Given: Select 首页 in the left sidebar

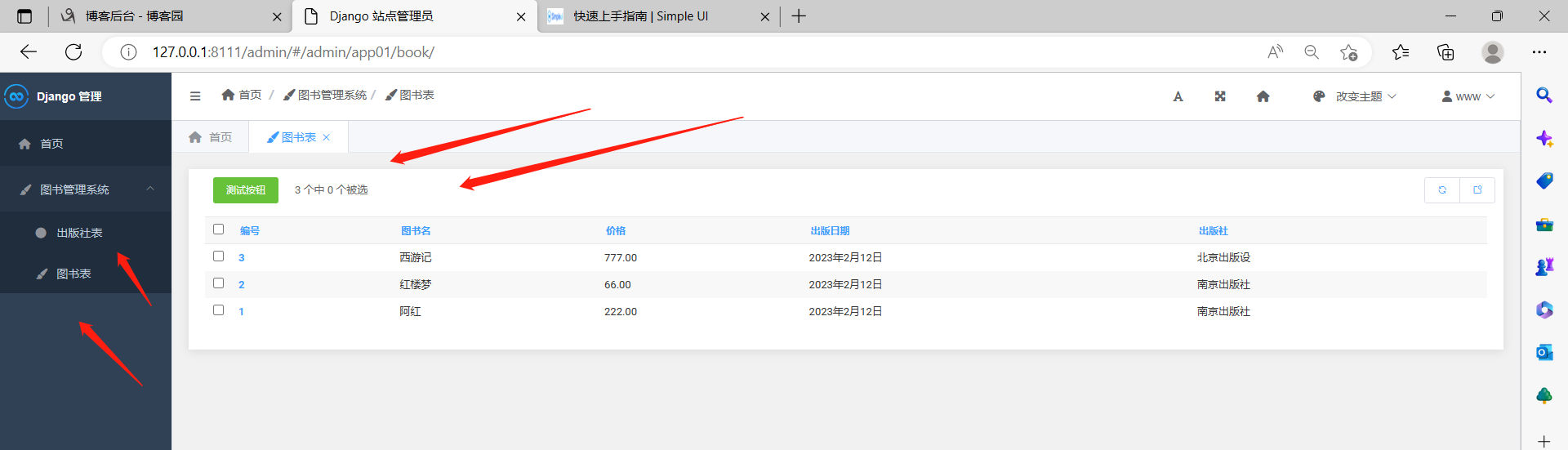Looking at the screenshot, I should (86, 144).
